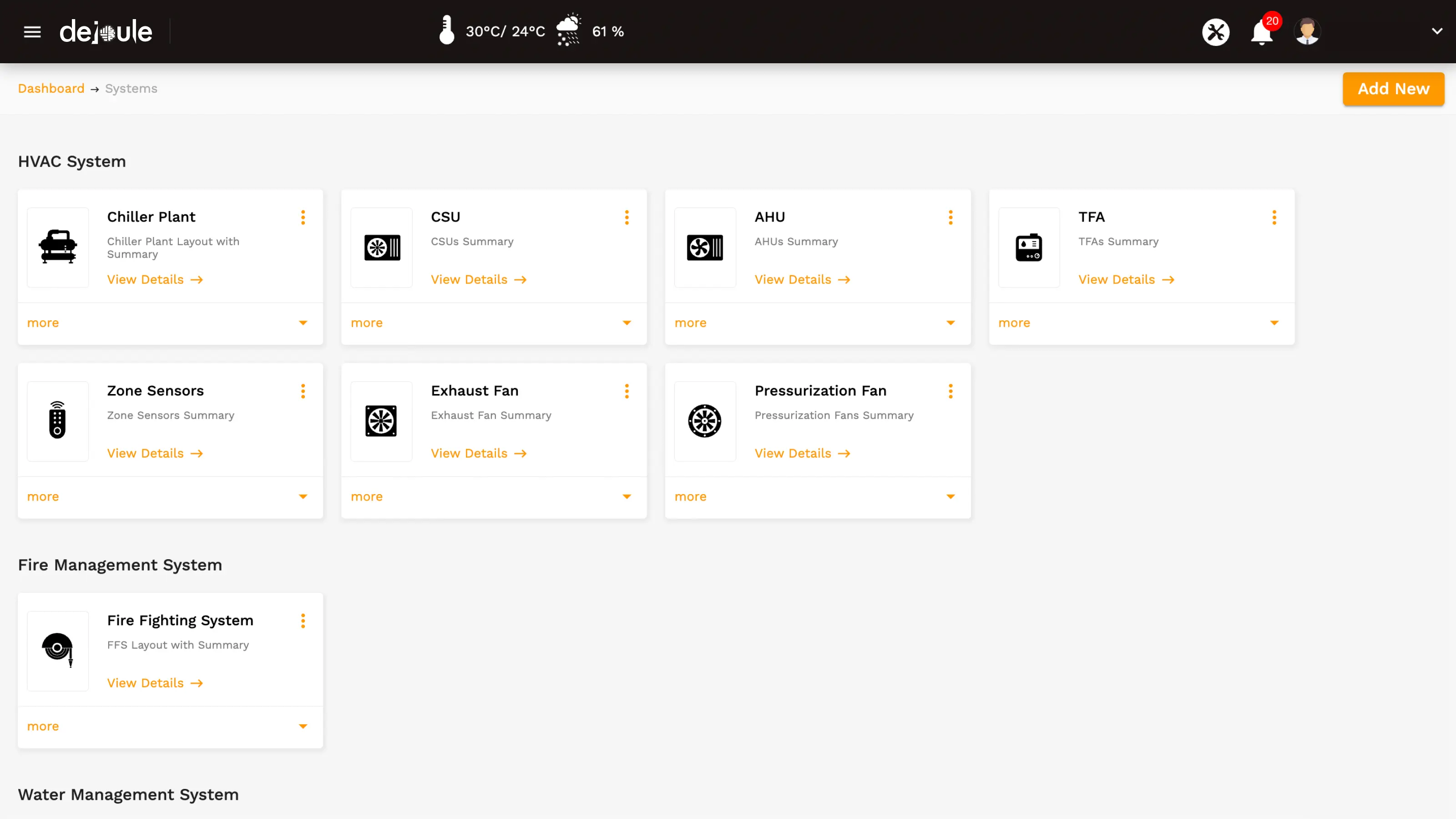The width and height of the screenshot is (1456, 819).
Task: Open View Details of Fire Fighting System
Action: (155, 683)
